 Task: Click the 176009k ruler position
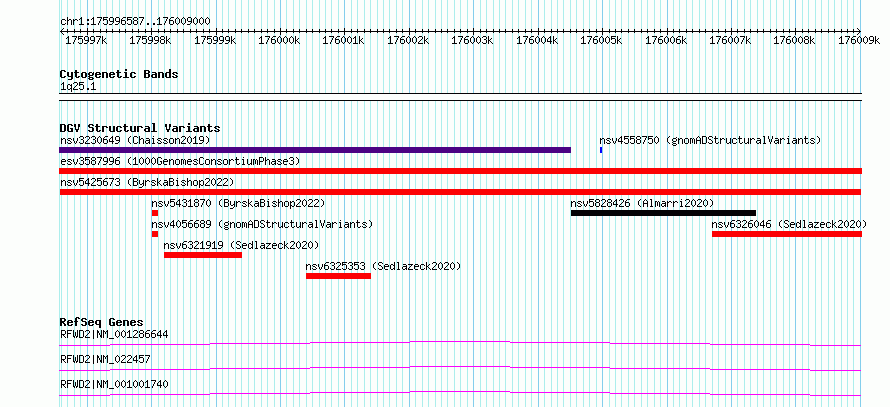[x=859, y=40]
